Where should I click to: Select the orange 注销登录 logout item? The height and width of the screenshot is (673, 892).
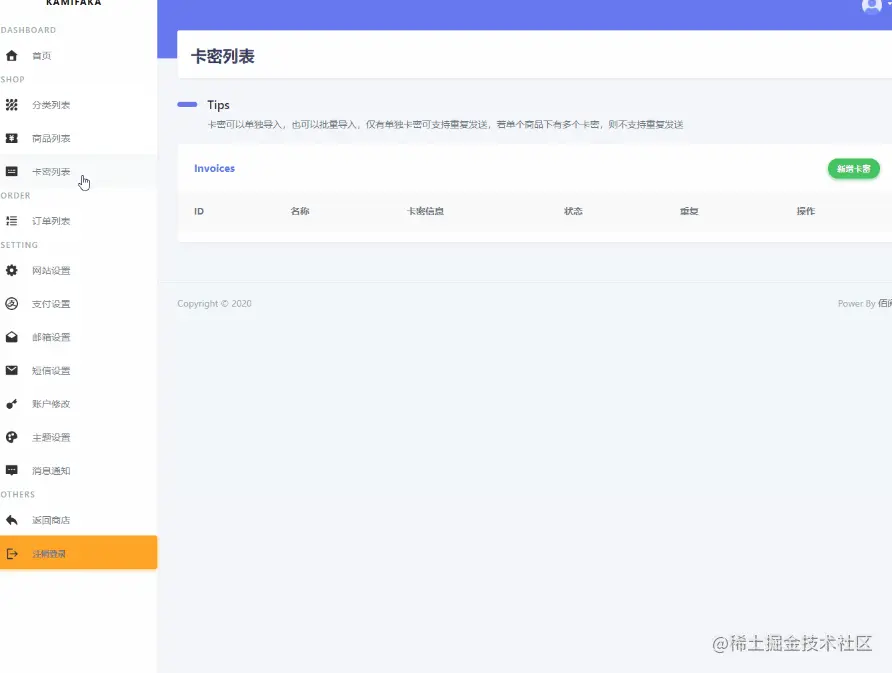pyautogui.click(x=79, y=552)
